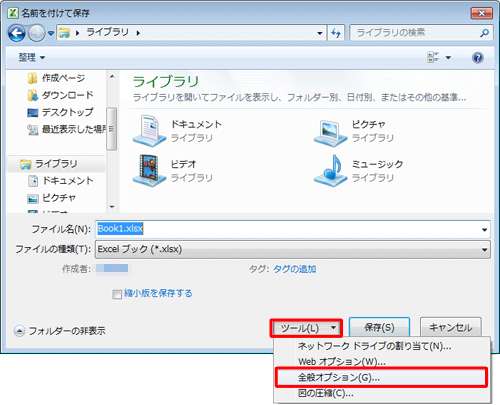Close the 名前を付けて保存 dialog
The height and width of the screenshot is (405, 500).
click(482, 13)
